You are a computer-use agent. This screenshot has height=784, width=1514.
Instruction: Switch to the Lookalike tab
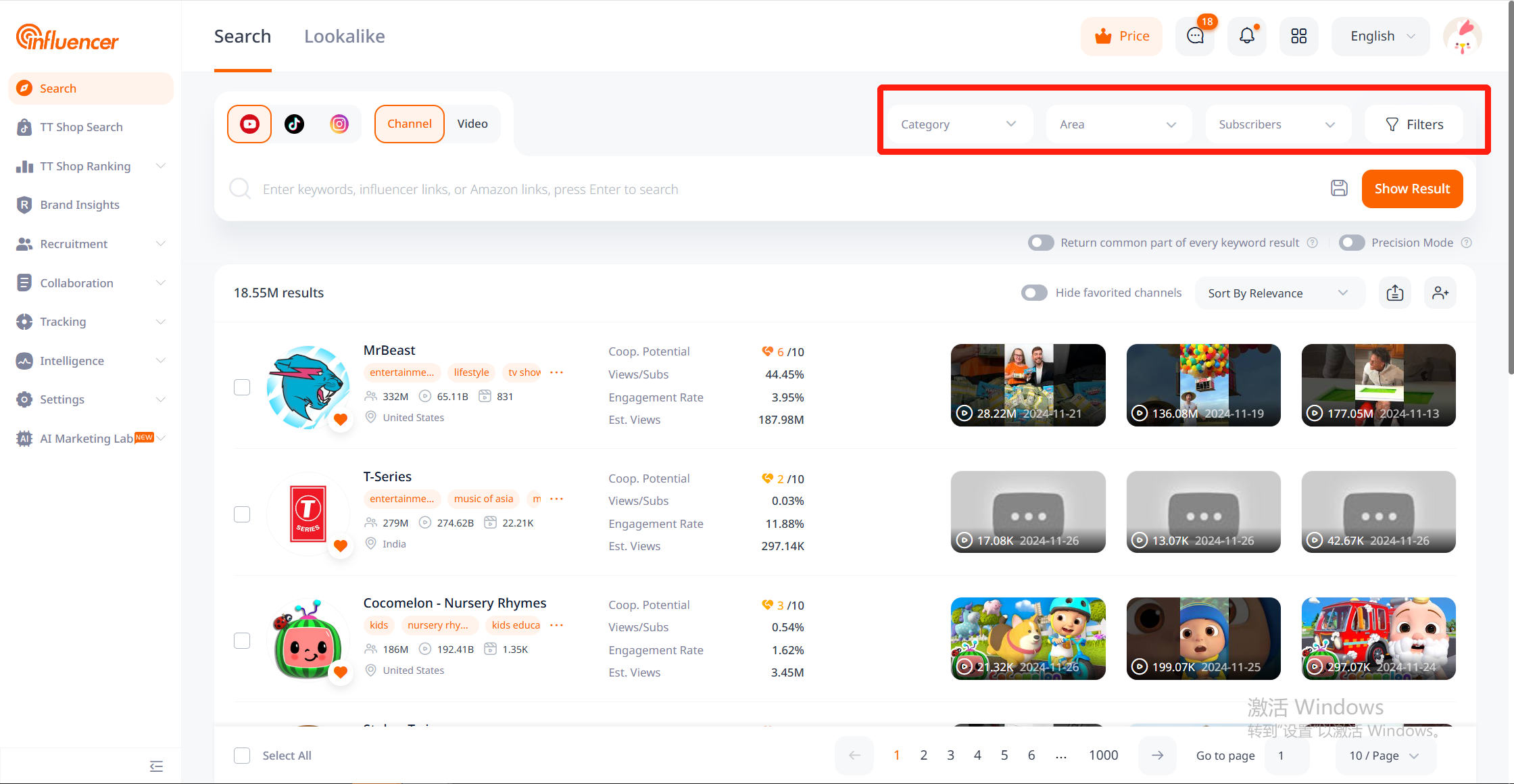click(344, 36)
